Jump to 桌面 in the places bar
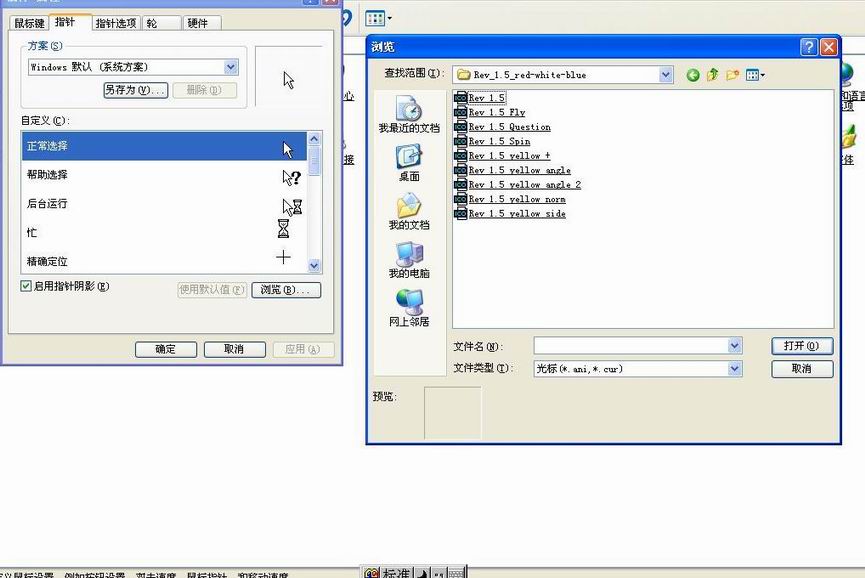This screenshot has height=578, width=865. click(x=409, y=163)
